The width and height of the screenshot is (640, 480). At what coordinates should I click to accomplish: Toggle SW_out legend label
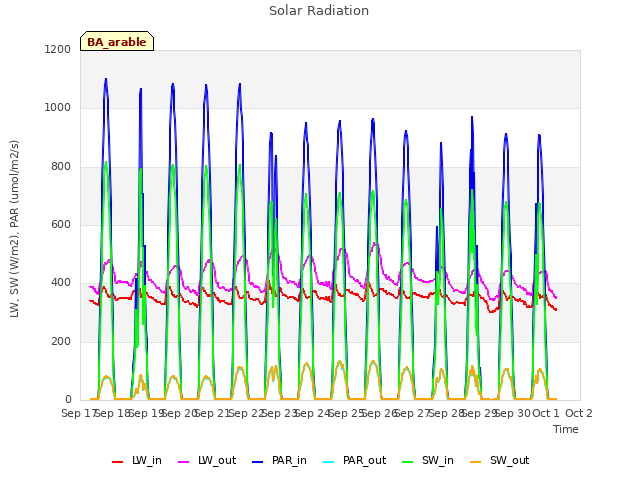(x=500, y=460)
